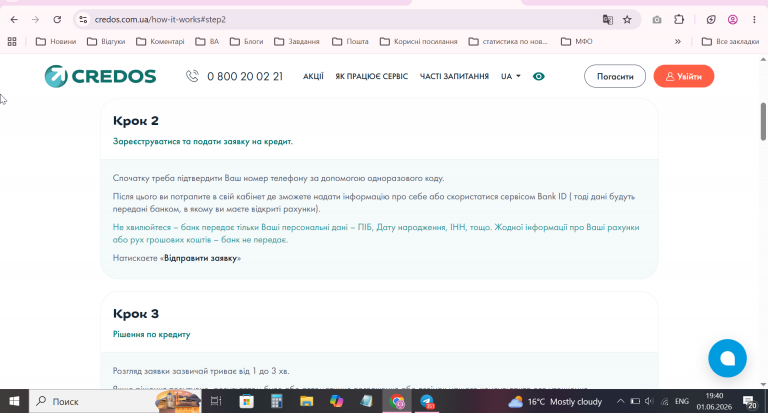Open the Chrome three-dot menu
The image size is (768, 413).
(x=754, y=20)
